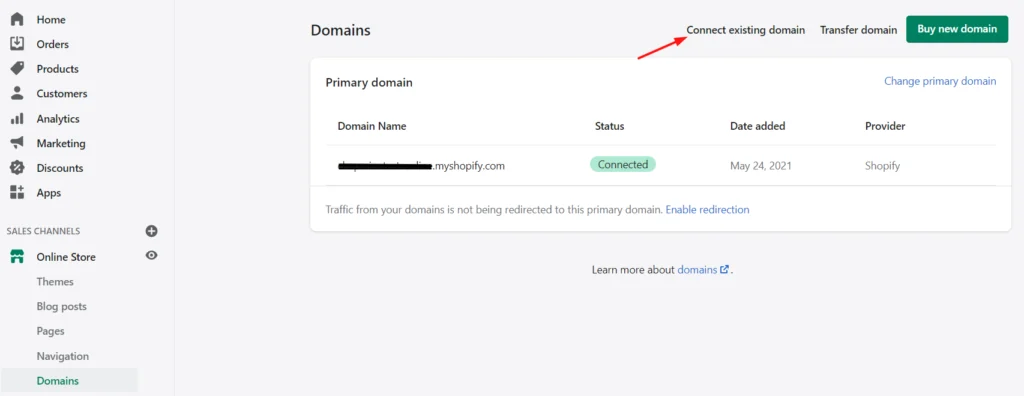
Task: Open Navigation under Online Store
Action: coord(63,356)
